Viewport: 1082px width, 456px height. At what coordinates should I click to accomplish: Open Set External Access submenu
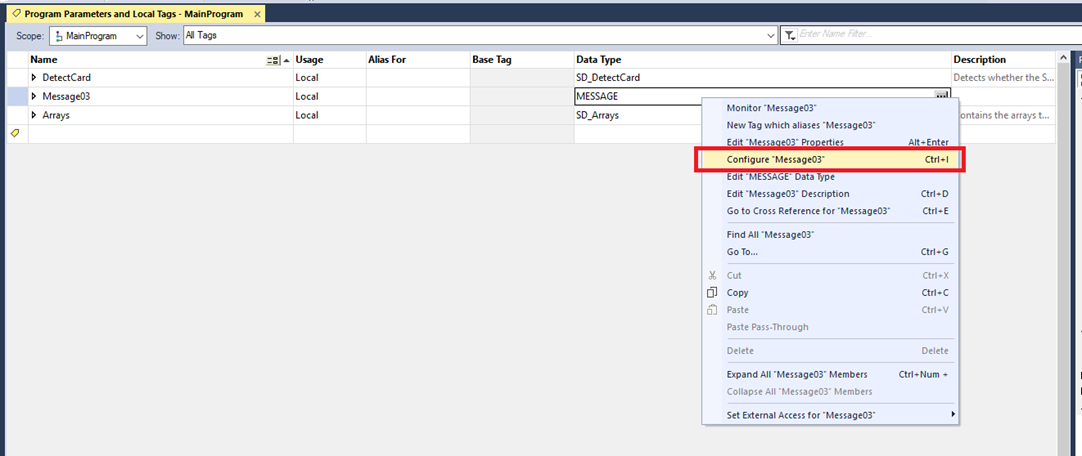[801, 415]
